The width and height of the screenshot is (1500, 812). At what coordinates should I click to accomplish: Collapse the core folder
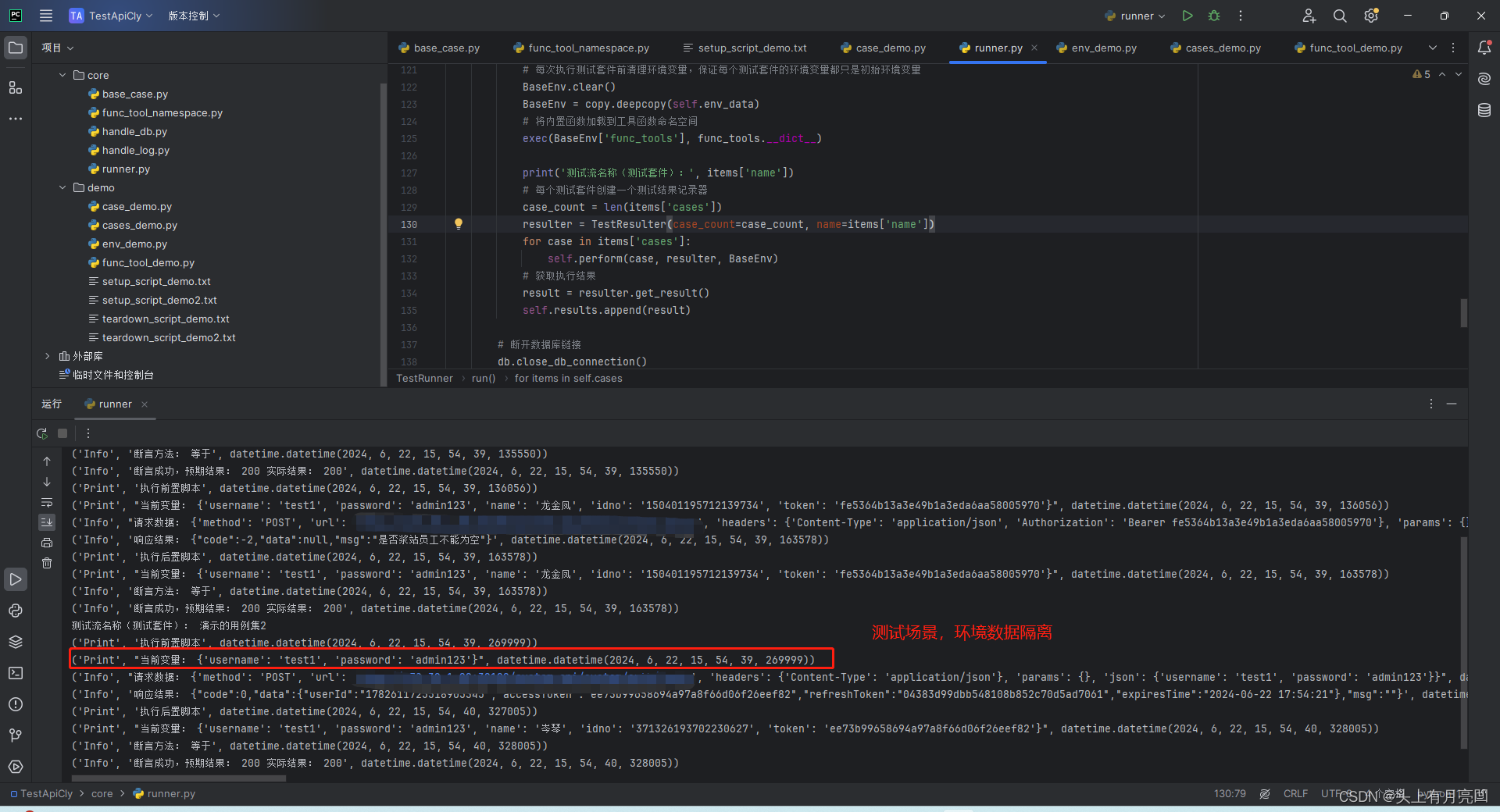pyautogui.click(x=62, y=75)
